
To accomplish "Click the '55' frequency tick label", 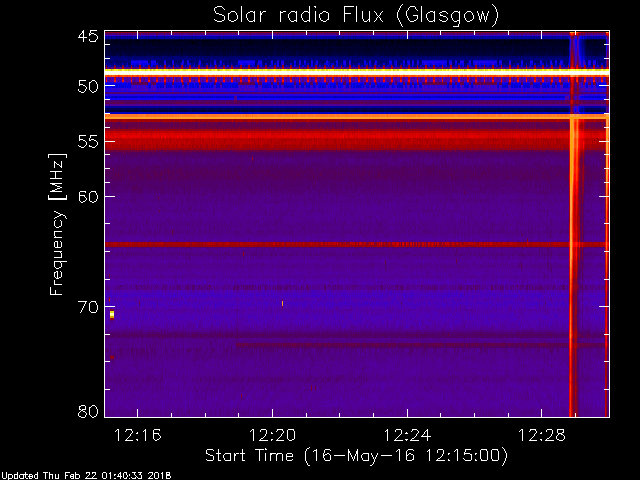I will tap(88, 142).
